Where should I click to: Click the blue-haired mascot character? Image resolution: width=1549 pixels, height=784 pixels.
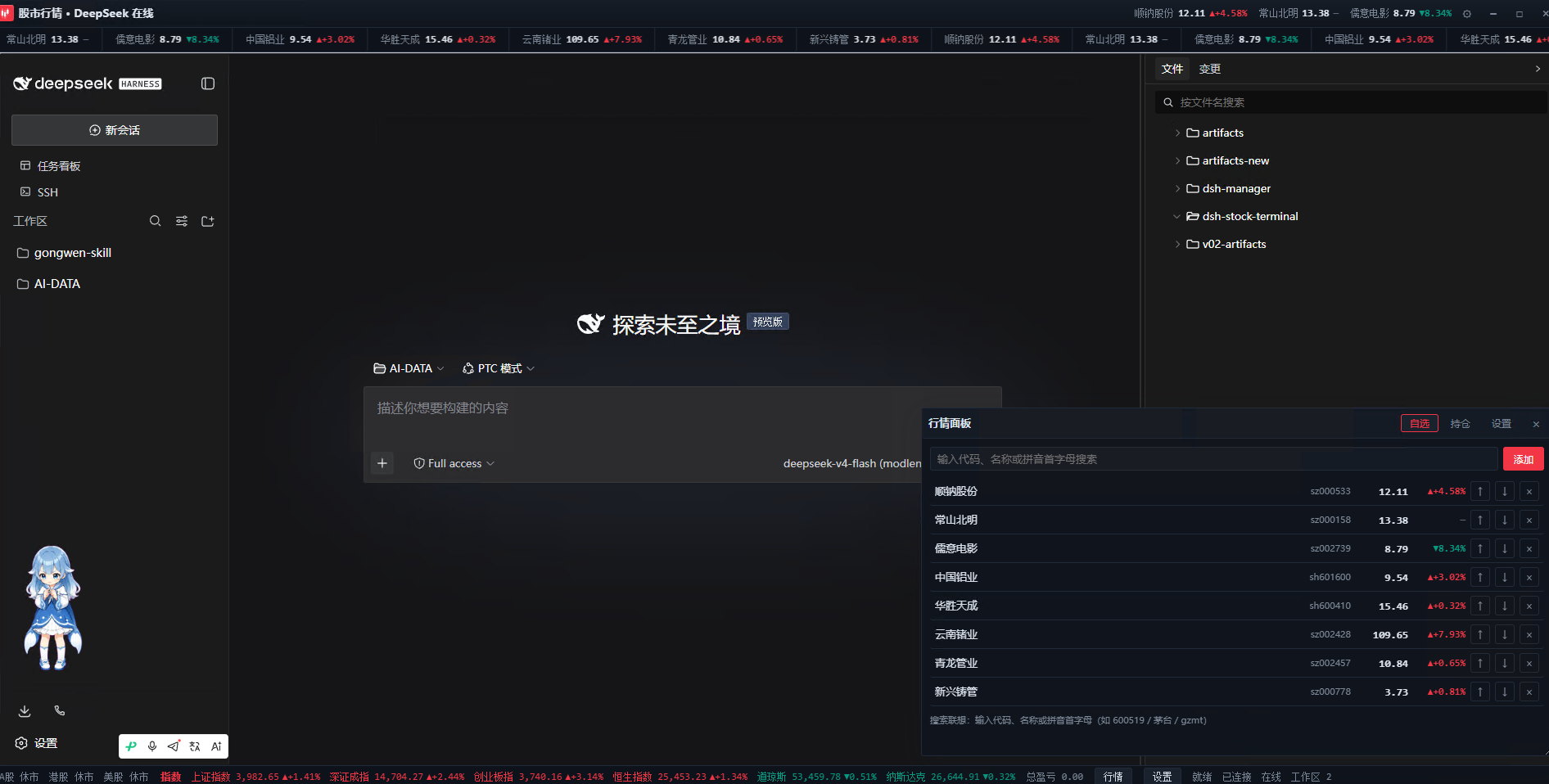click(53, 608)
